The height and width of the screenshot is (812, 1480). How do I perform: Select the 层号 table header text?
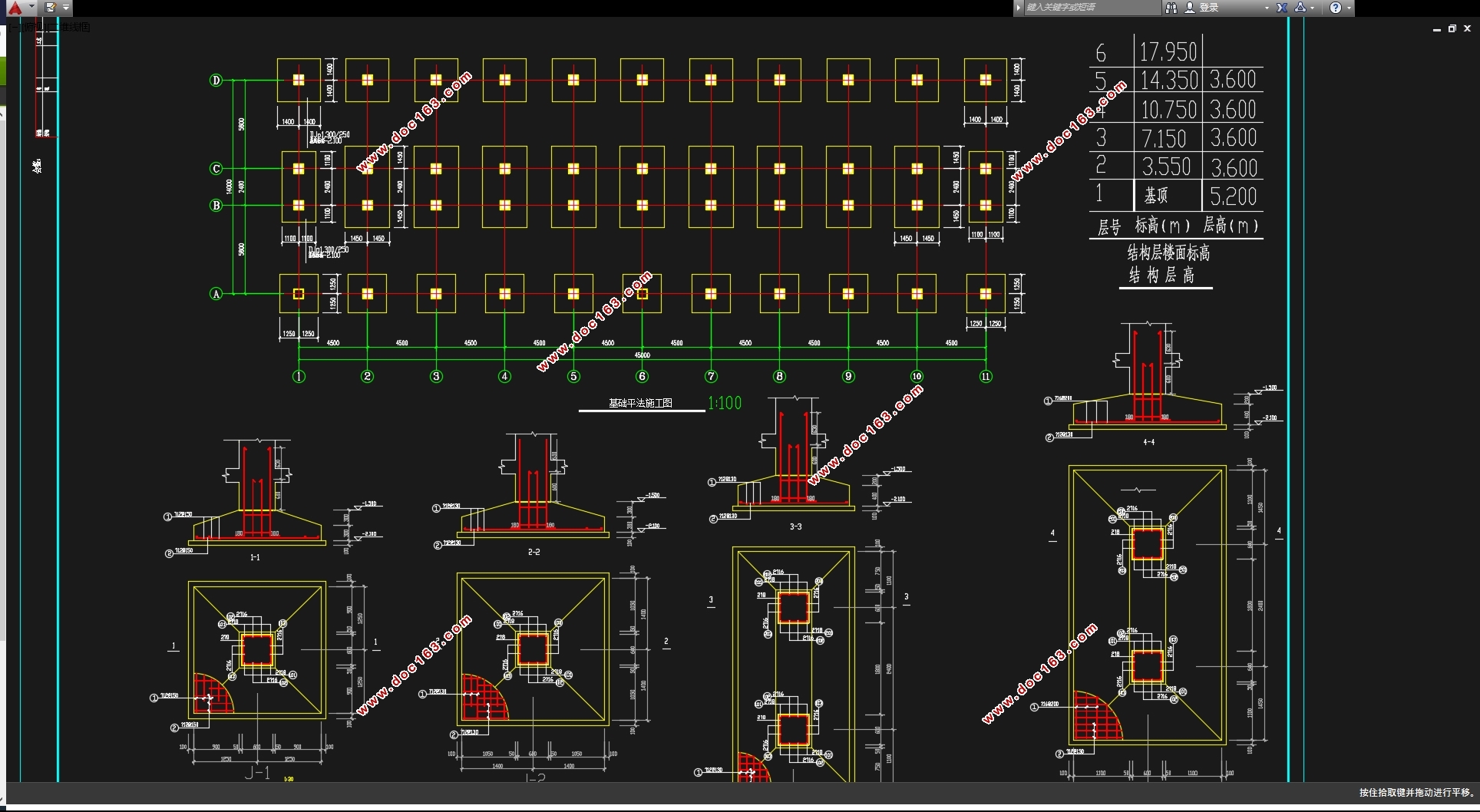[x=1108, y=226]
